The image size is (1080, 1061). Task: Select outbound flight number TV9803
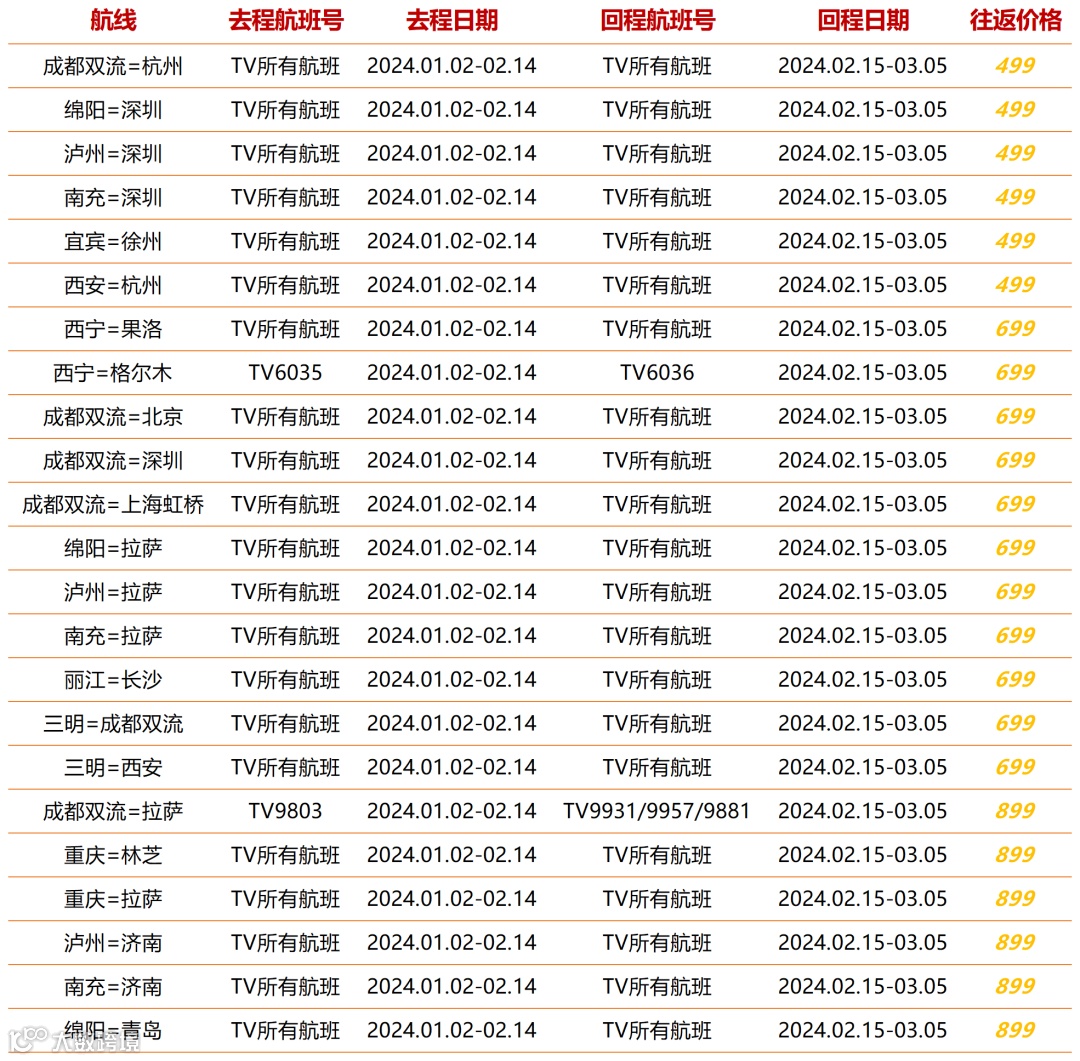(285, 811)
